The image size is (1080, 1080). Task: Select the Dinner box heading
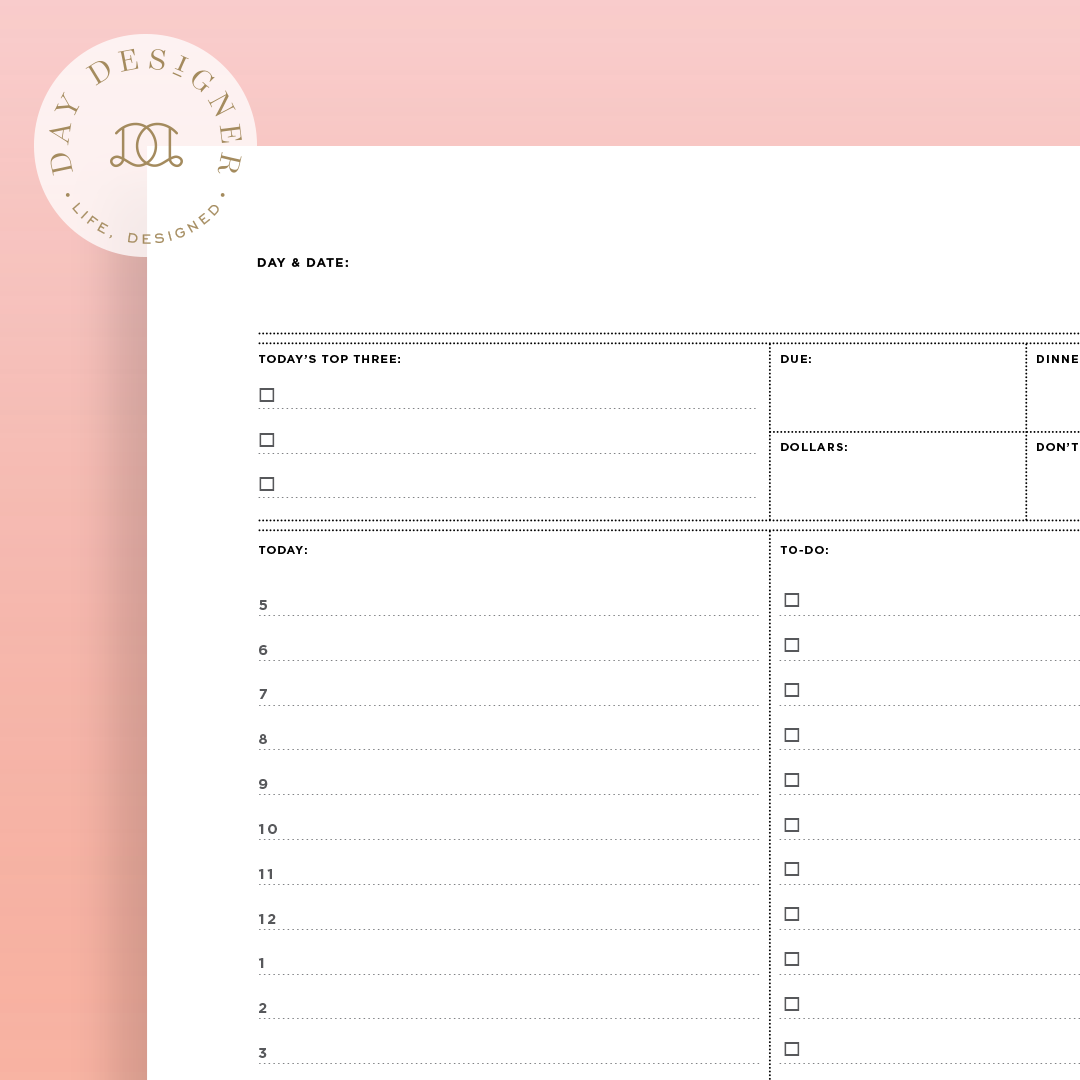click(1057, 359)
